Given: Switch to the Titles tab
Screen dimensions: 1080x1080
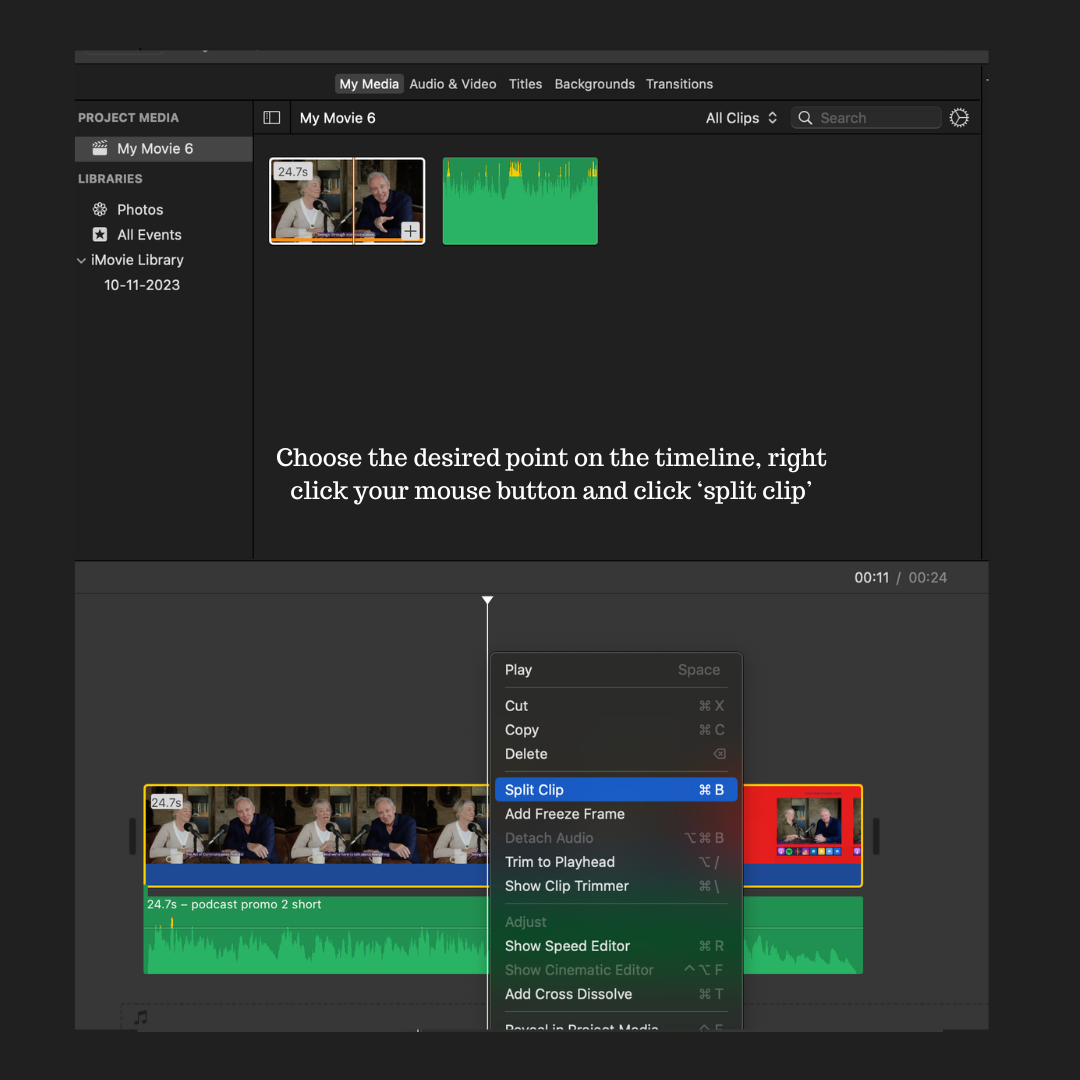Looking at the screenshot, I should [x=525, y=84].
